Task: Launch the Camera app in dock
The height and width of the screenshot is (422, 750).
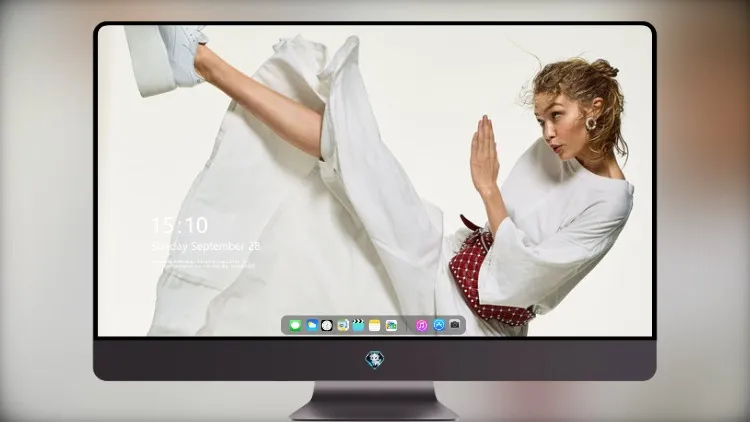Action: point(455,325)
